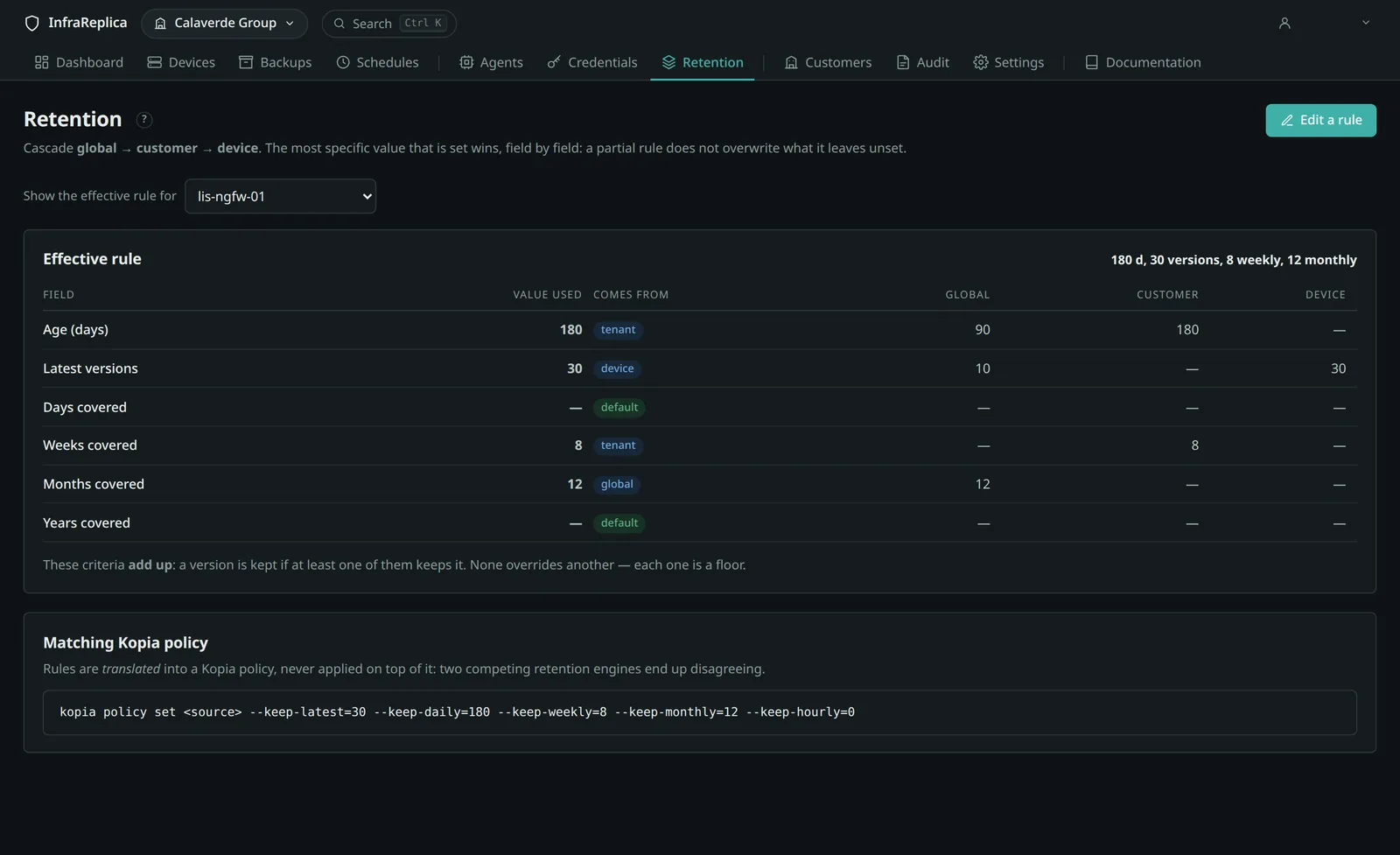Click the Credentials key icon
Viewport: 1400px width, 855px height.
[554, 62]
